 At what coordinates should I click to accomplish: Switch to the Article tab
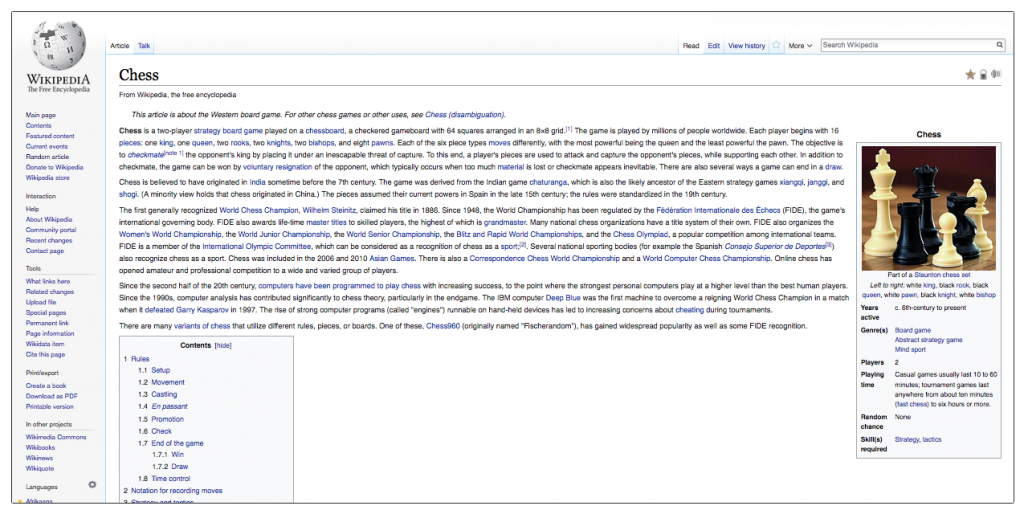[x=120, y=46]
